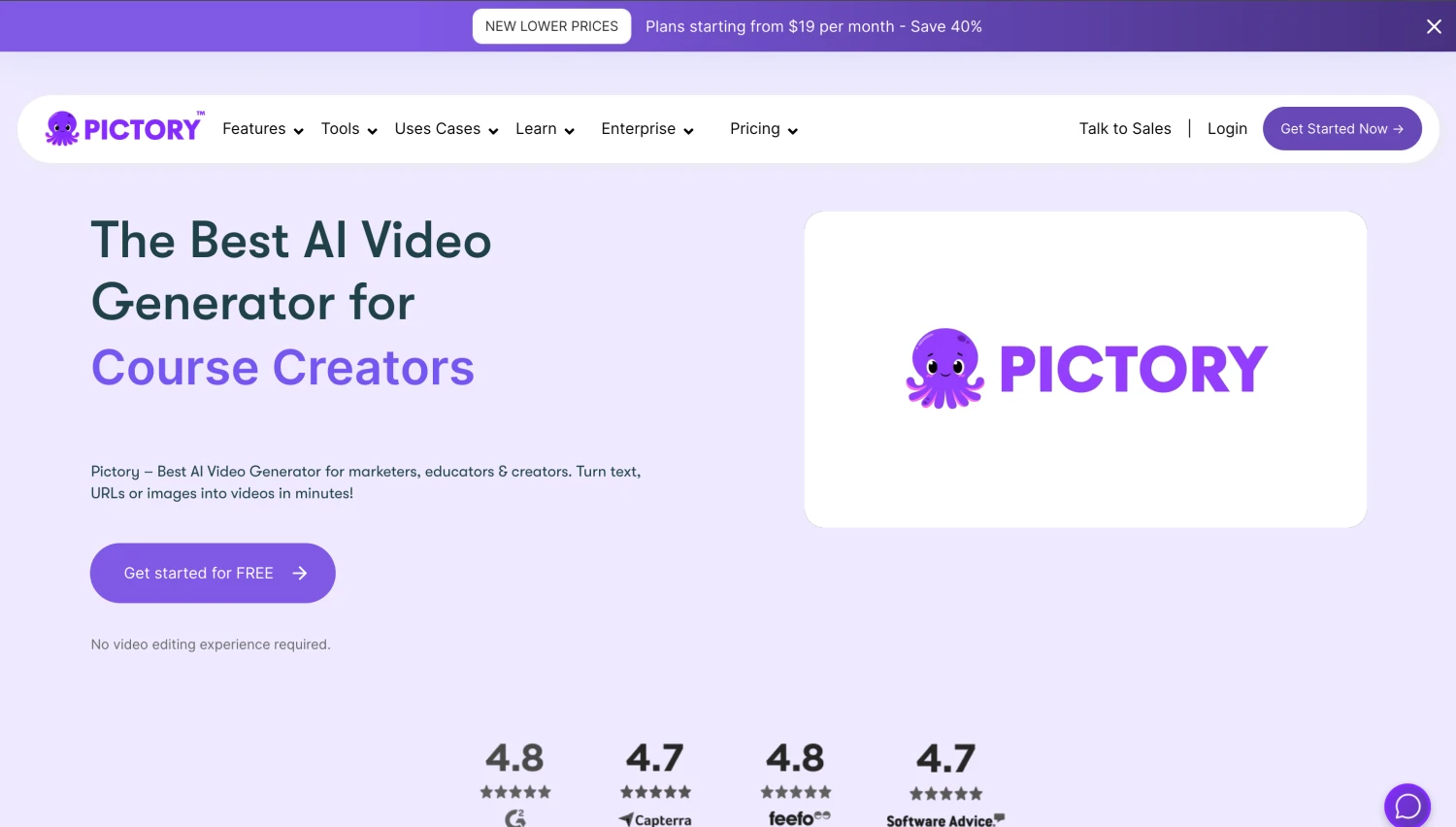Click the octopus mascot in the hero image
This screenshot has height=827, width=1456.
pyautogui.click(x=943, y=369)
